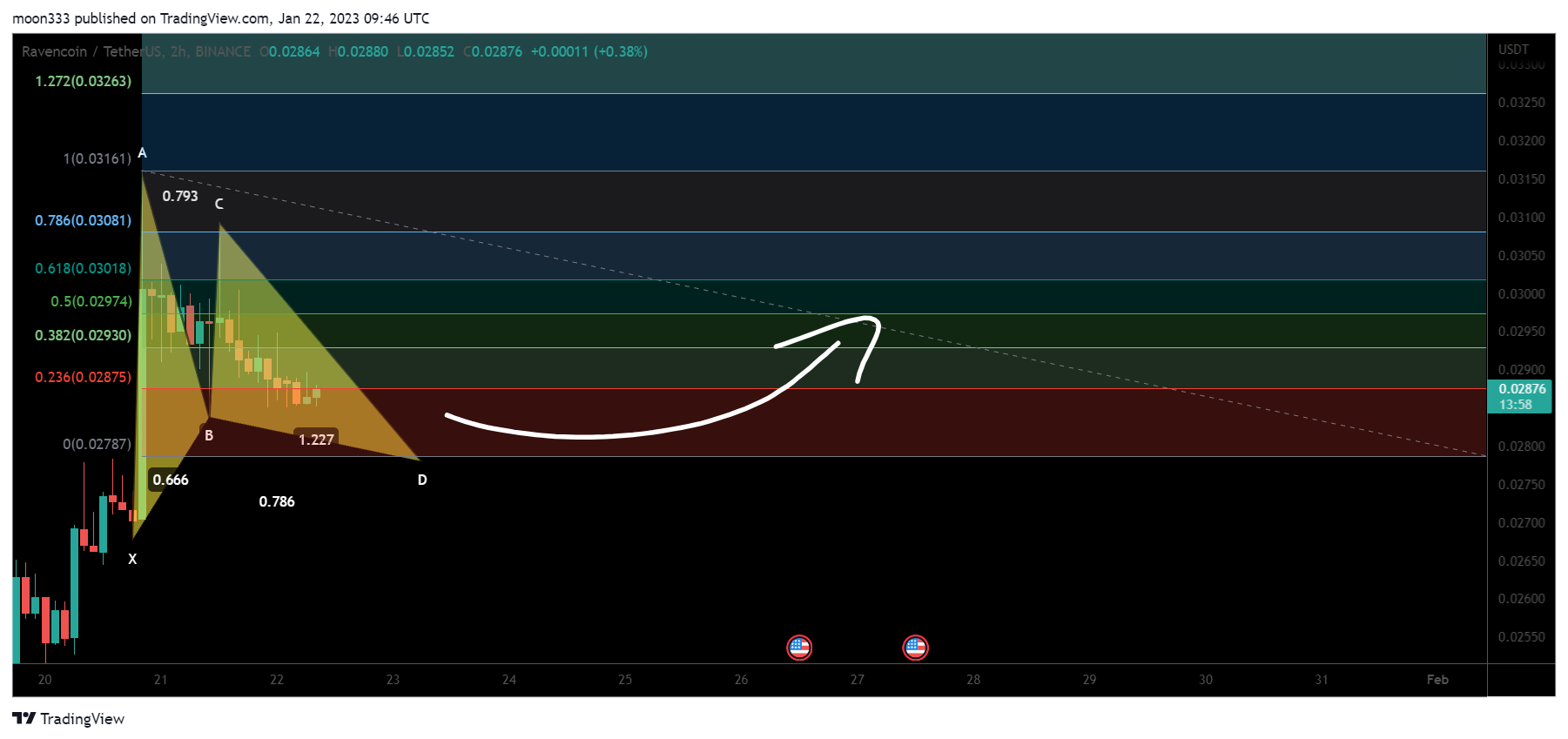Image resolution: width=1568 pixels, height=739 pixels.
Task: Select the 0.618(0.03018) Fibonacci level label
Action: [84, 268]
